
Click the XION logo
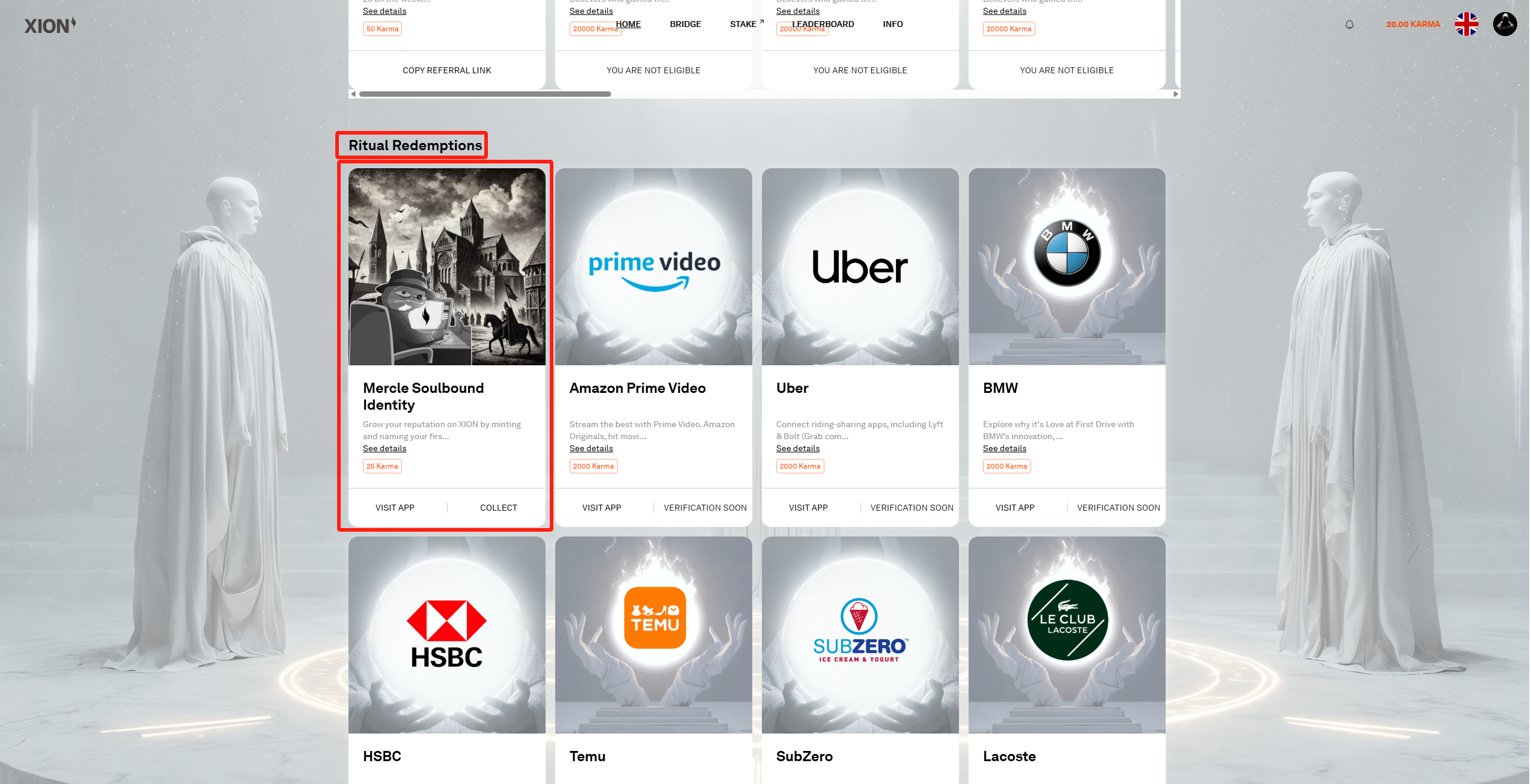pos(50,25)
